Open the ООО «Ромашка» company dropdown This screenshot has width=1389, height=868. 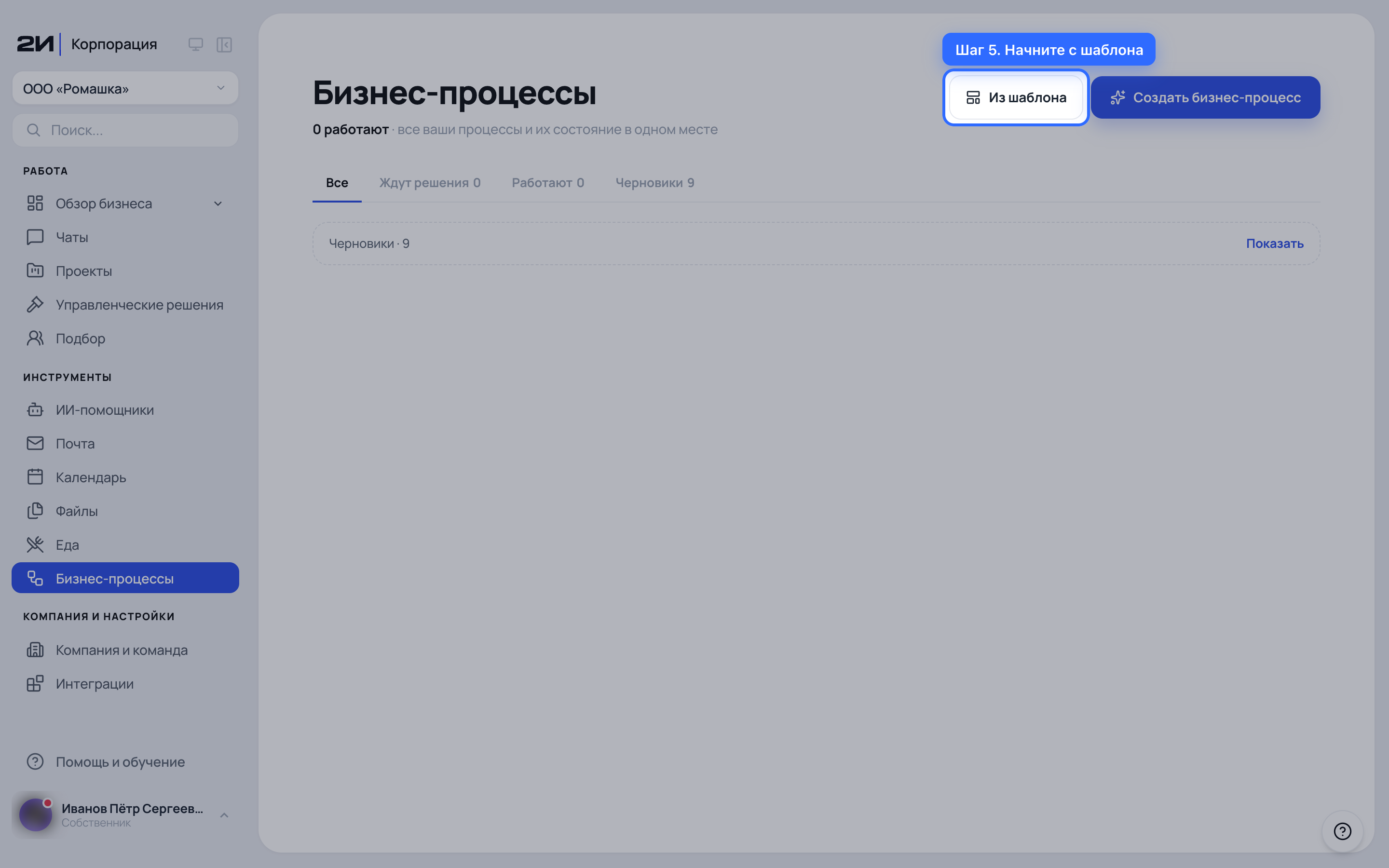click(x=125, y=88)
